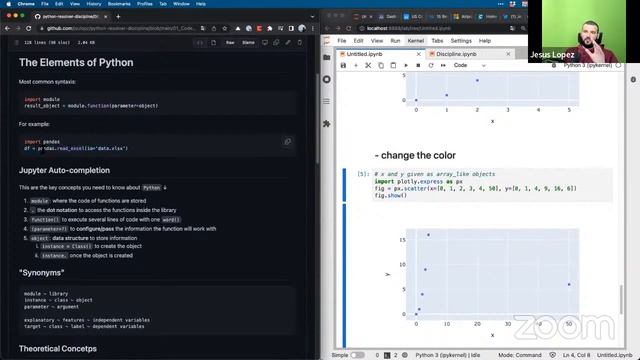This screenshot has height=360, width=640.
Task: Open Chrome three-dot menu in GitHub window
Action: pos(313,29)
